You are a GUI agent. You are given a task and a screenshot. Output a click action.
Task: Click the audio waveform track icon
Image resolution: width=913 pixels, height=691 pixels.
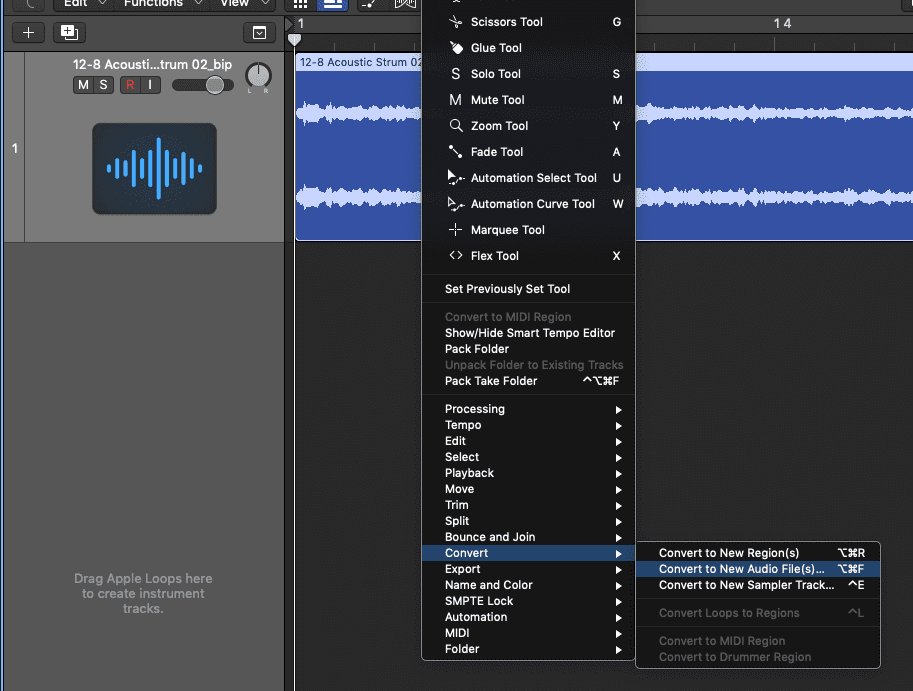(154, 168)
